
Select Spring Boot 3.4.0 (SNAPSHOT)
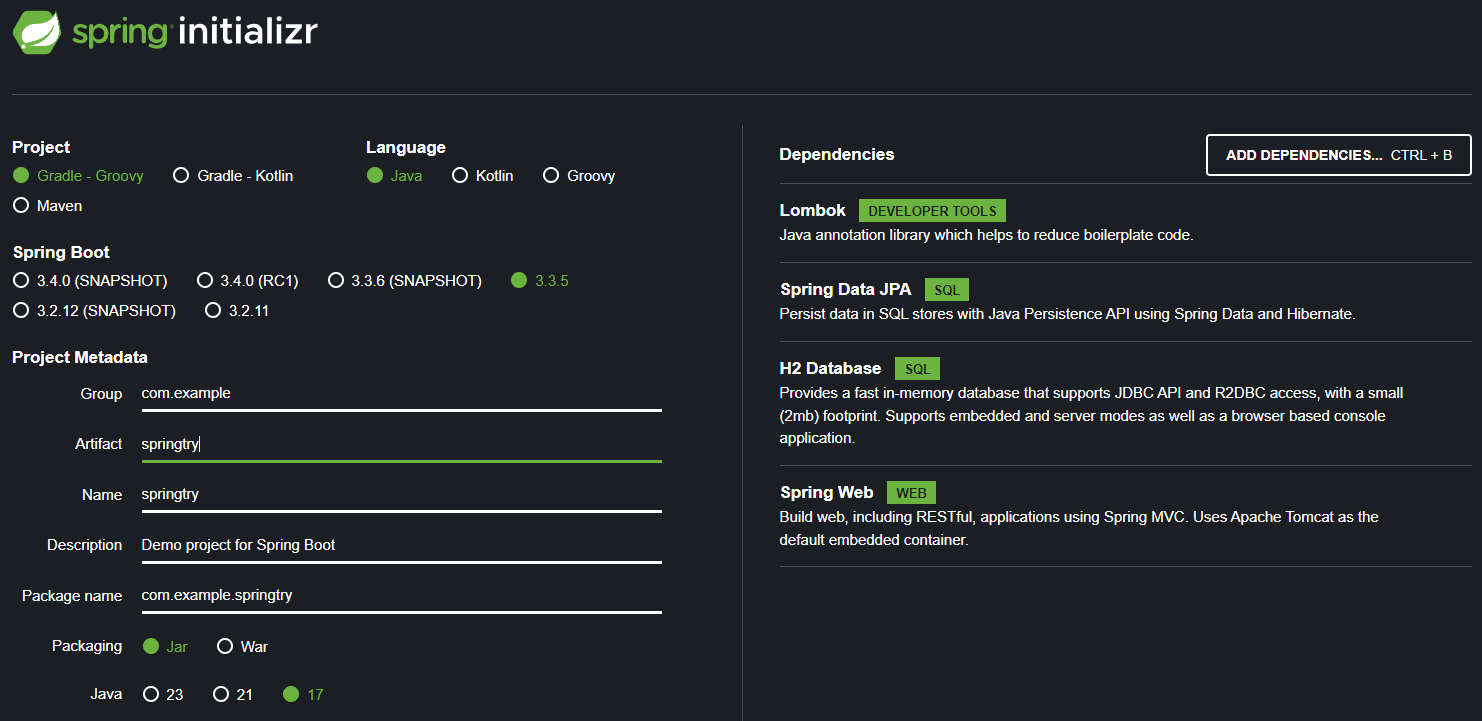pyautogui.click(x=90, y=281)
